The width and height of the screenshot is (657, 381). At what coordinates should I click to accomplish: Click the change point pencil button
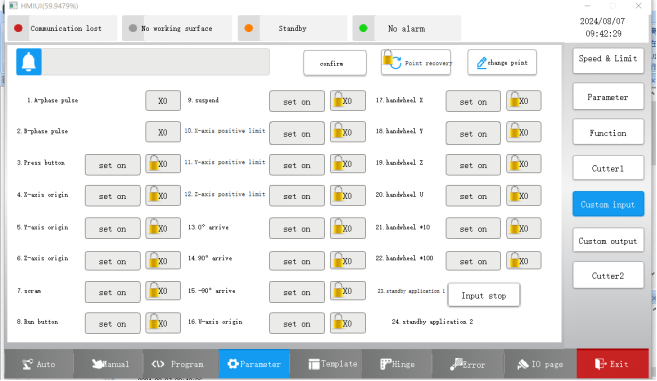[x=502, y=62]
